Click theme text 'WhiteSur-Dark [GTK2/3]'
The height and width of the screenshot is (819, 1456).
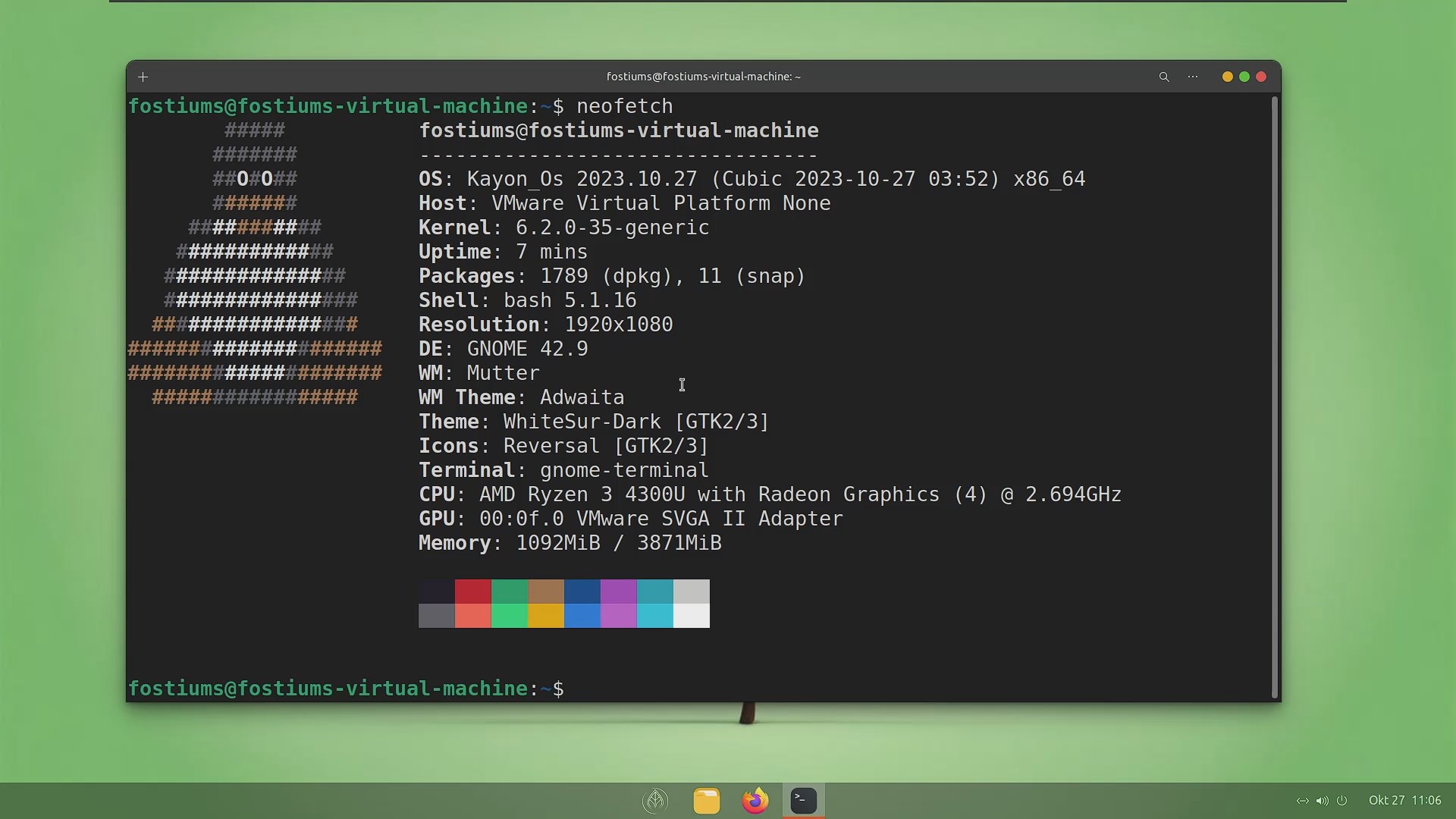coord(636,422)
